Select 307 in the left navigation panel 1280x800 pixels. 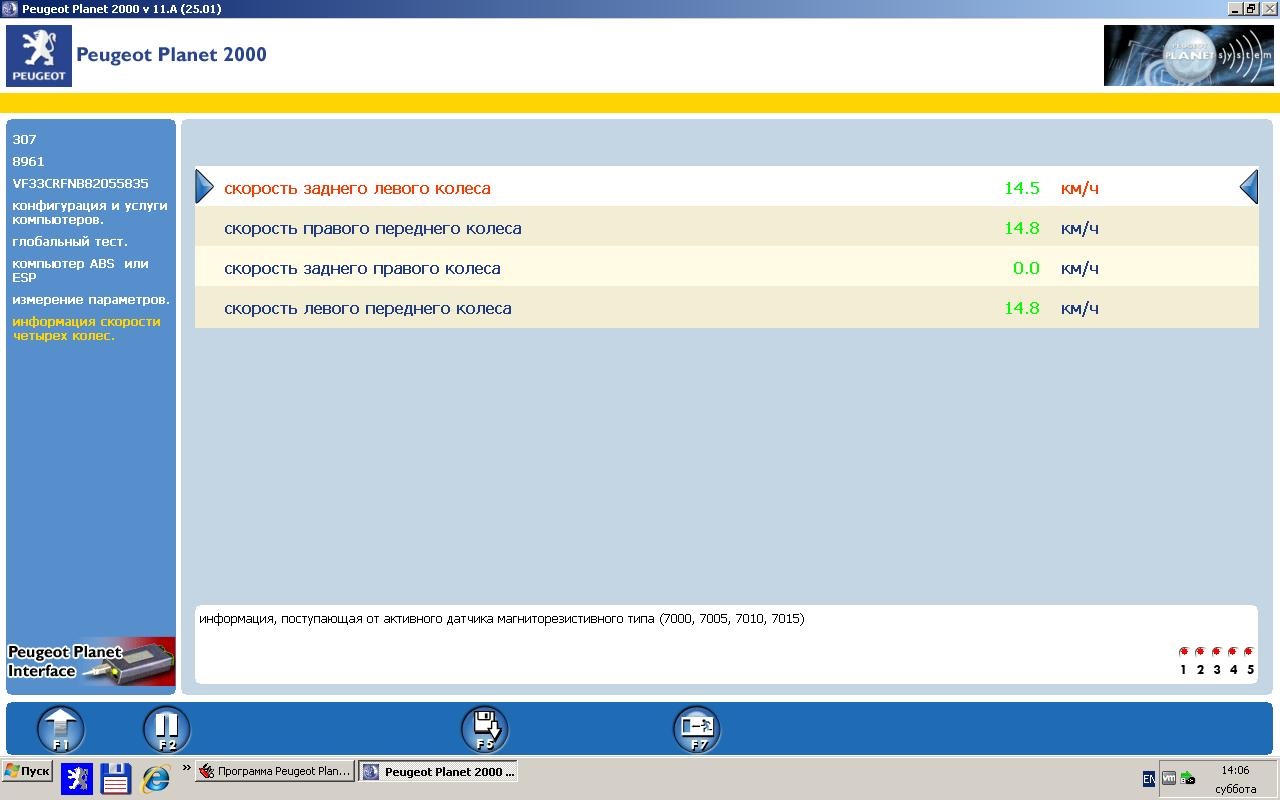click(25, 139)
